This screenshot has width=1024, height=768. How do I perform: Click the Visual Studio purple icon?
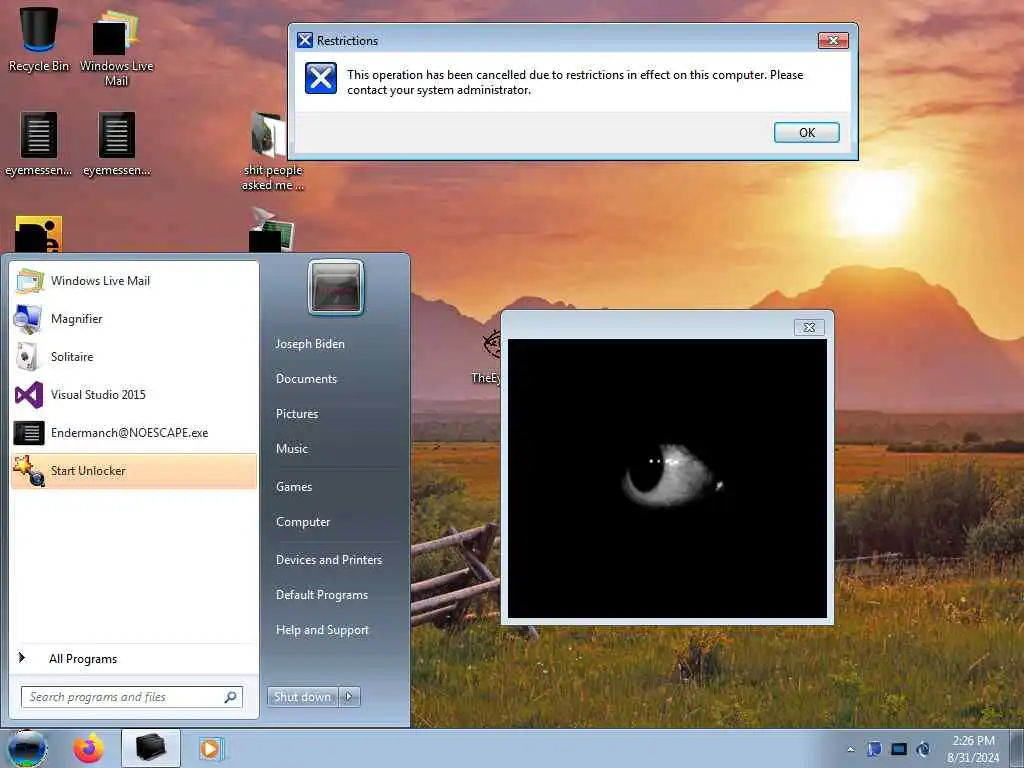[x=29, y=395]
